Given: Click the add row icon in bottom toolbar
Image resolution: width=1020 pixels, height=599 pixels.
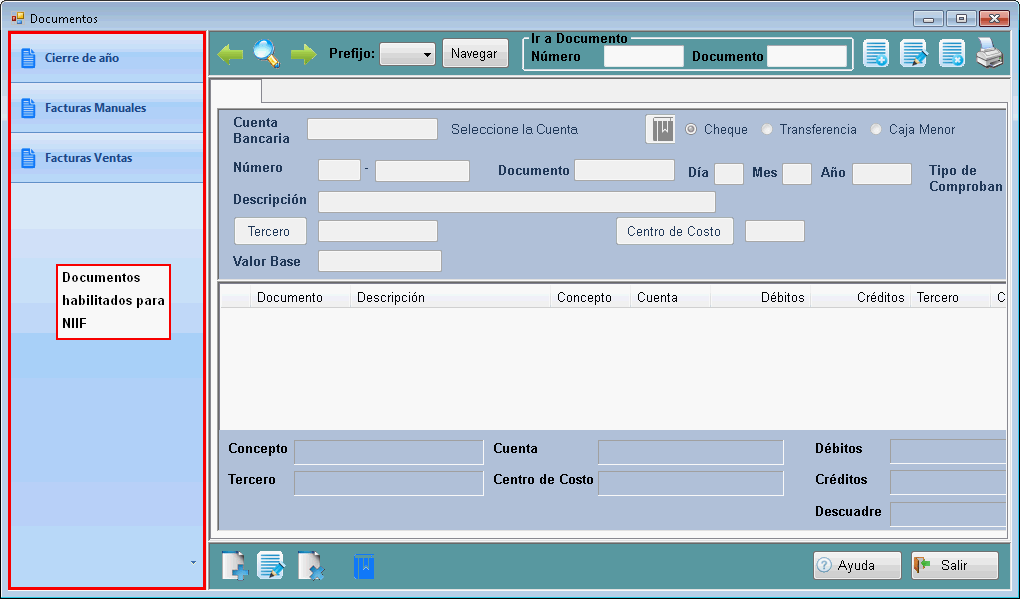Looking at the screenshot, I should [x=234, y=565].
